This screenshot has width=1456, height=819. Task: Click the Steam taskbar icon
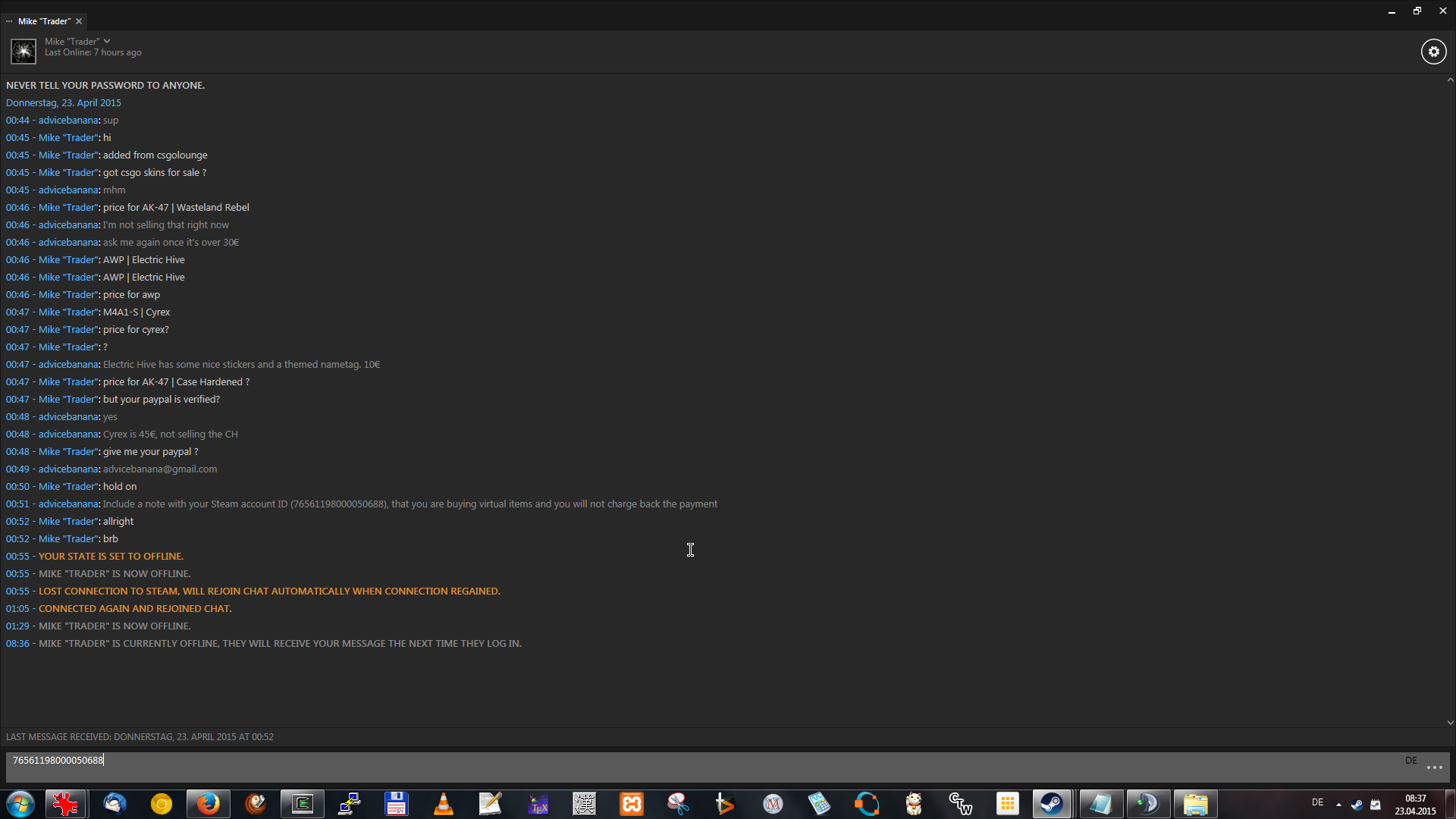1051,804
